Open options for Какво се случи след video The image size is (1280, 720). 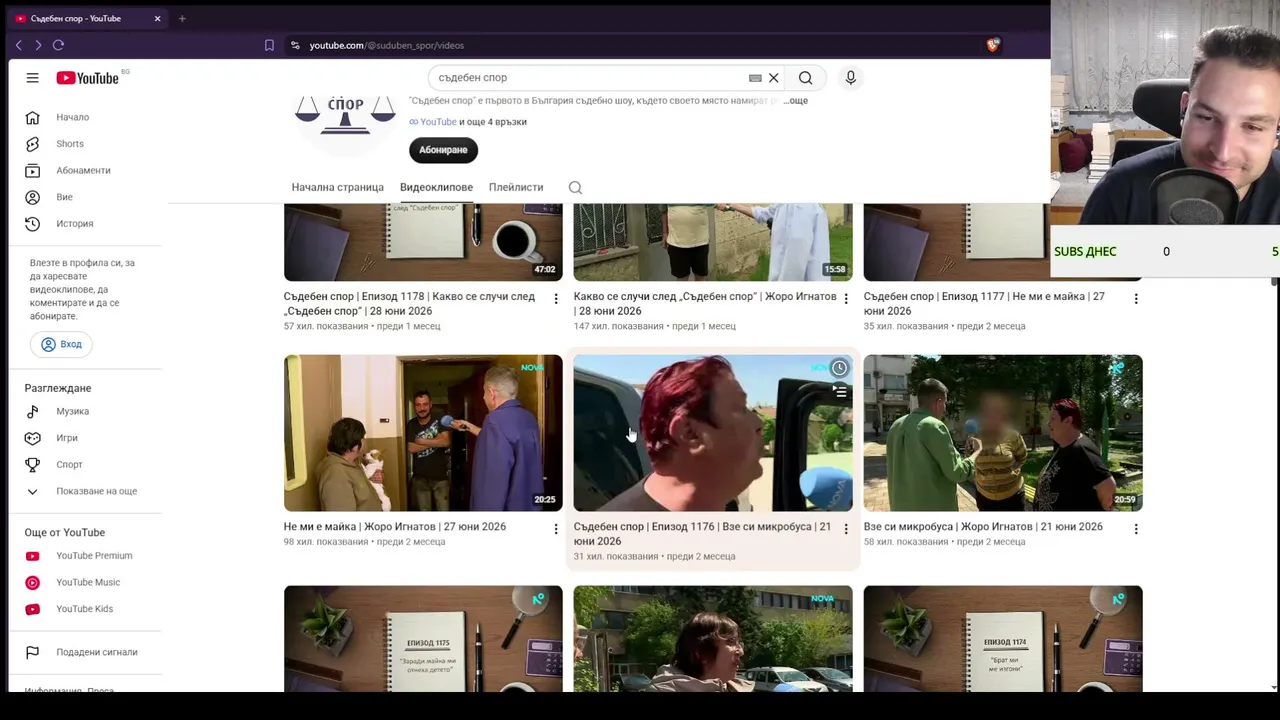tap(846, 298)
